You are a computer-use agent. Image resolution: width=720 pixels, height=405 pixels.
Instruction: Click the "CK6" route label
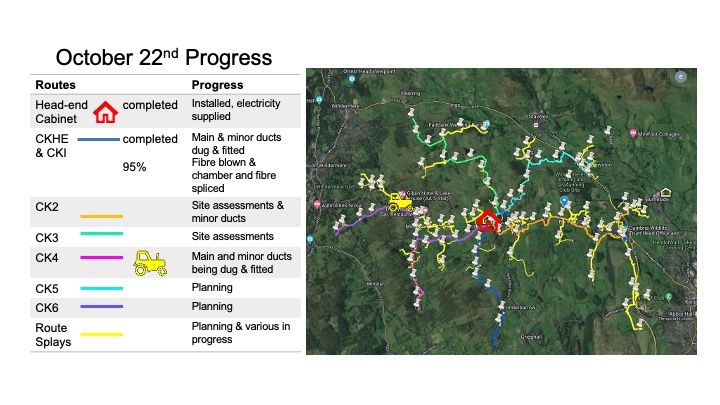click(47, 308)
